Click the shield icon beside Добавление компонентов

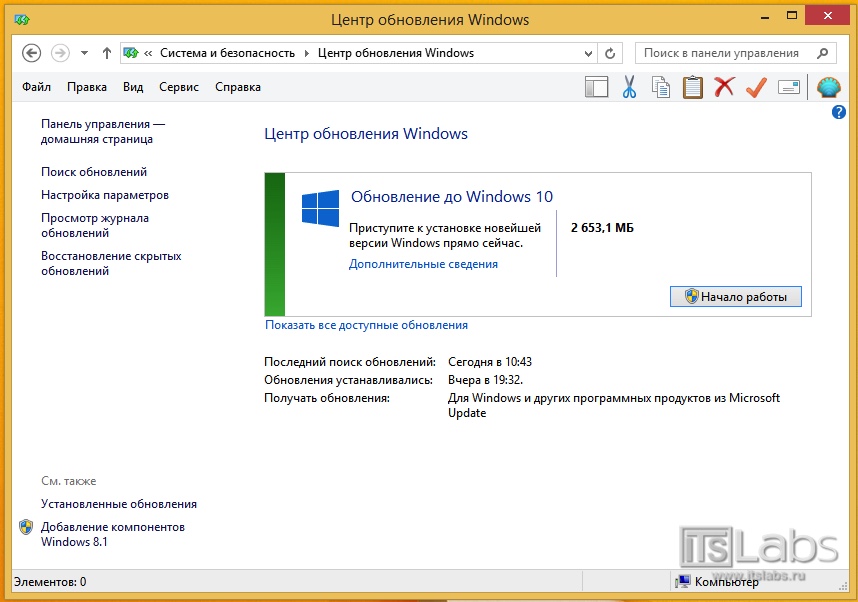[26, 527]
